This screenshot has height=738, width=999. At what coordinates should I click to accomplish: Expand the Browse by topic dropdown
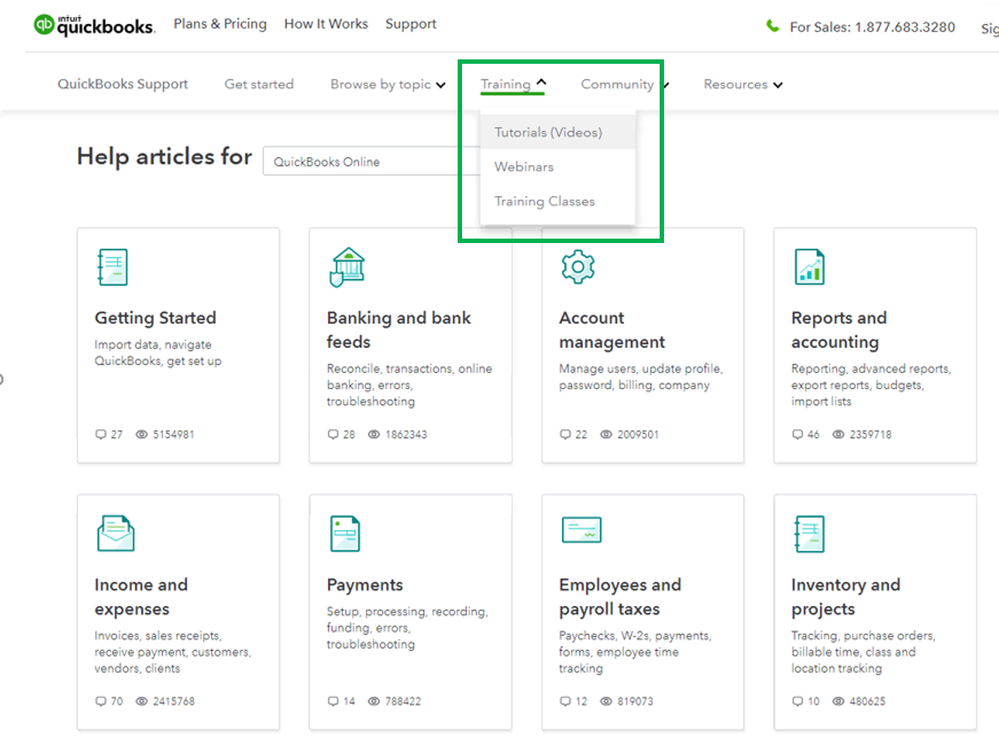coord(387,84)
